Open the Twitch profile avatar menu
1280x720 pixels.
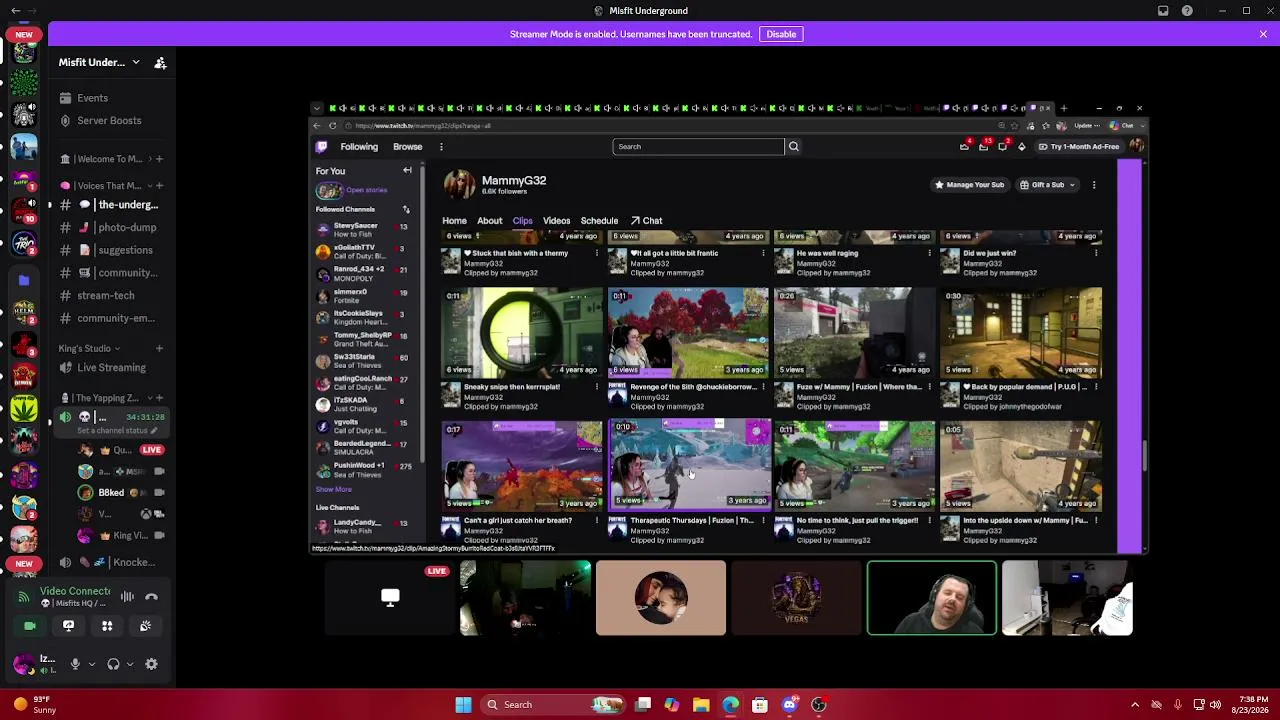point(1136,147)
